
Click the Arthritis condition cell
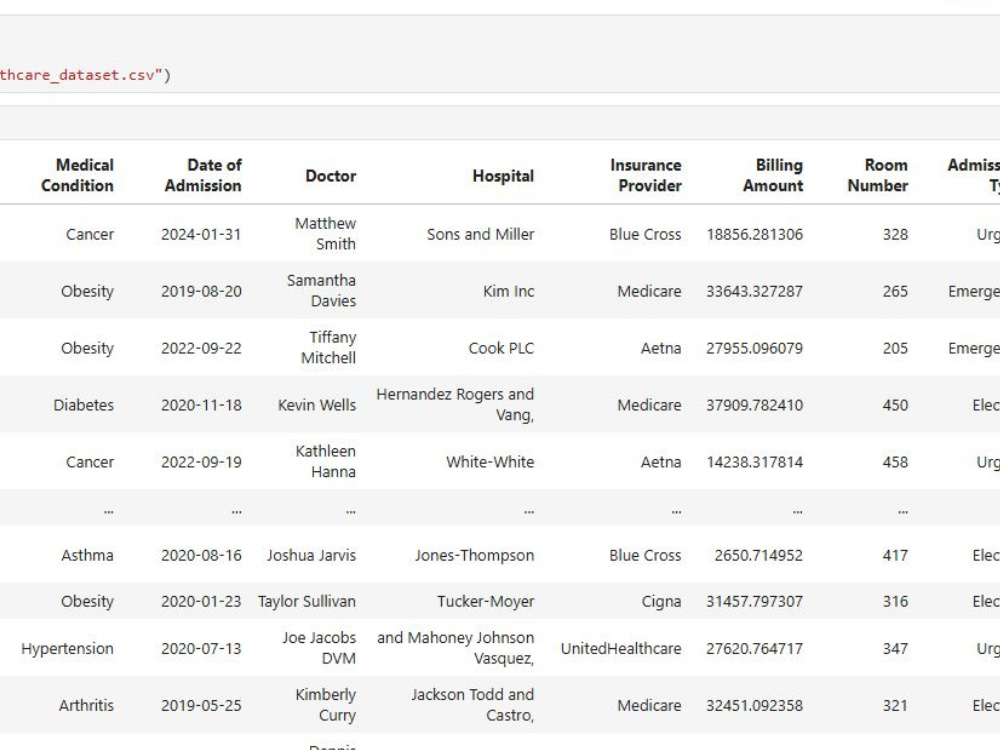[86, 705]
